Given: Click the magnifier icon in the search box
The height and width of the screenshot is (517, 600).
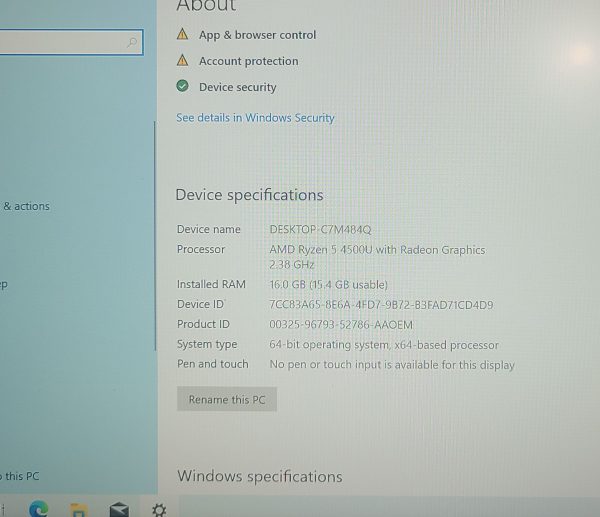Looking at the screenshot, I should pos(131,43).
